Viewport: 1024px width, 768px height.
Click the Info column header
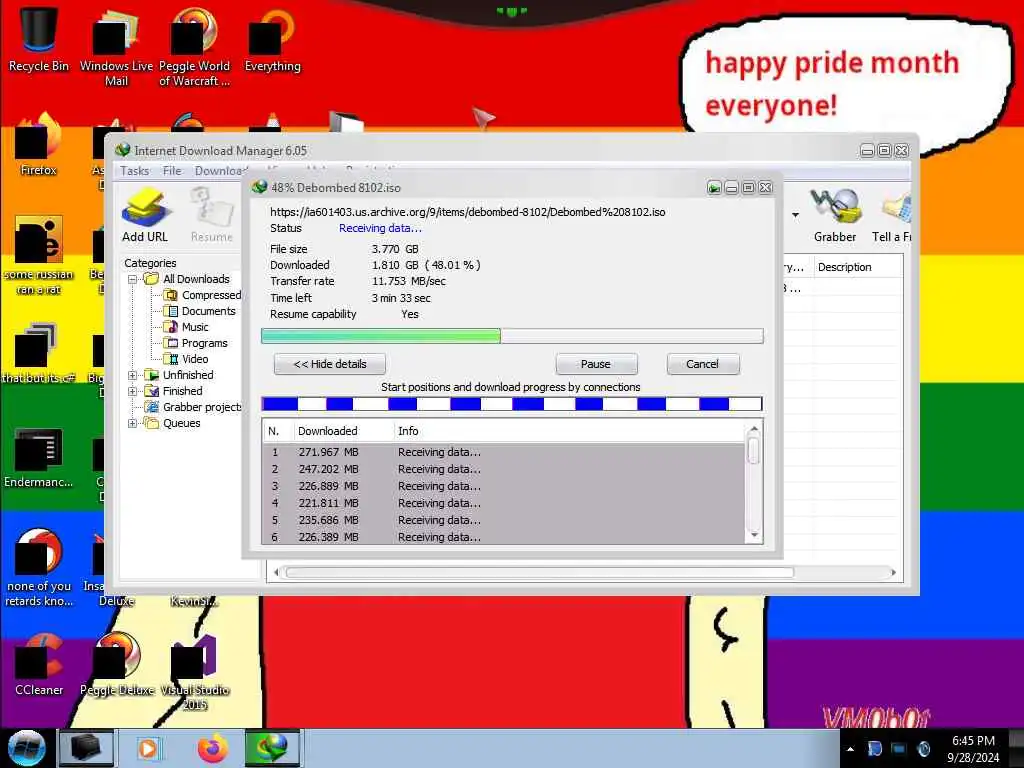pos(568,431)
